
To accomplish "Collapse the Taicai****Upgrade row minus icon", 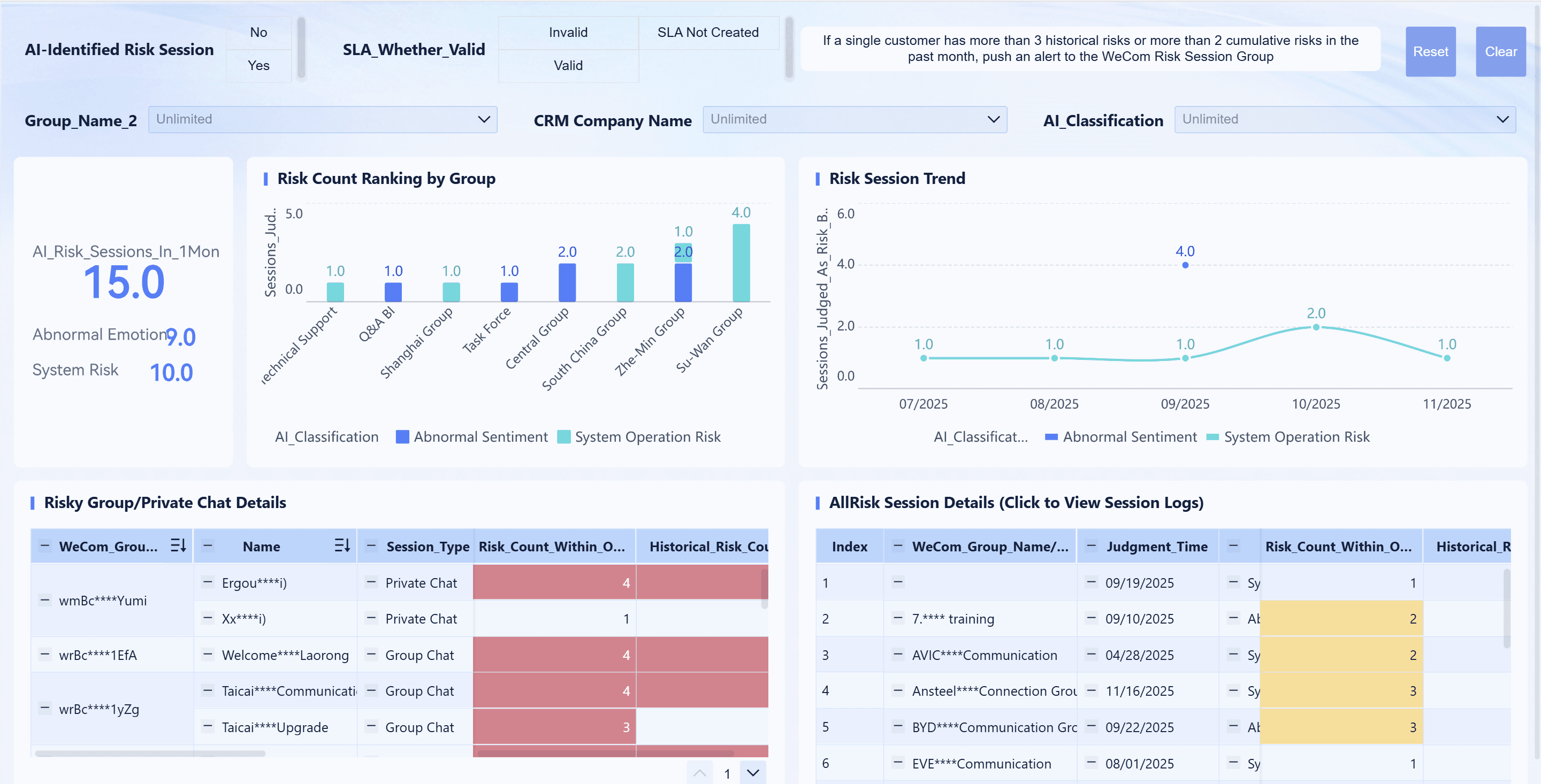I will [208, 727].
